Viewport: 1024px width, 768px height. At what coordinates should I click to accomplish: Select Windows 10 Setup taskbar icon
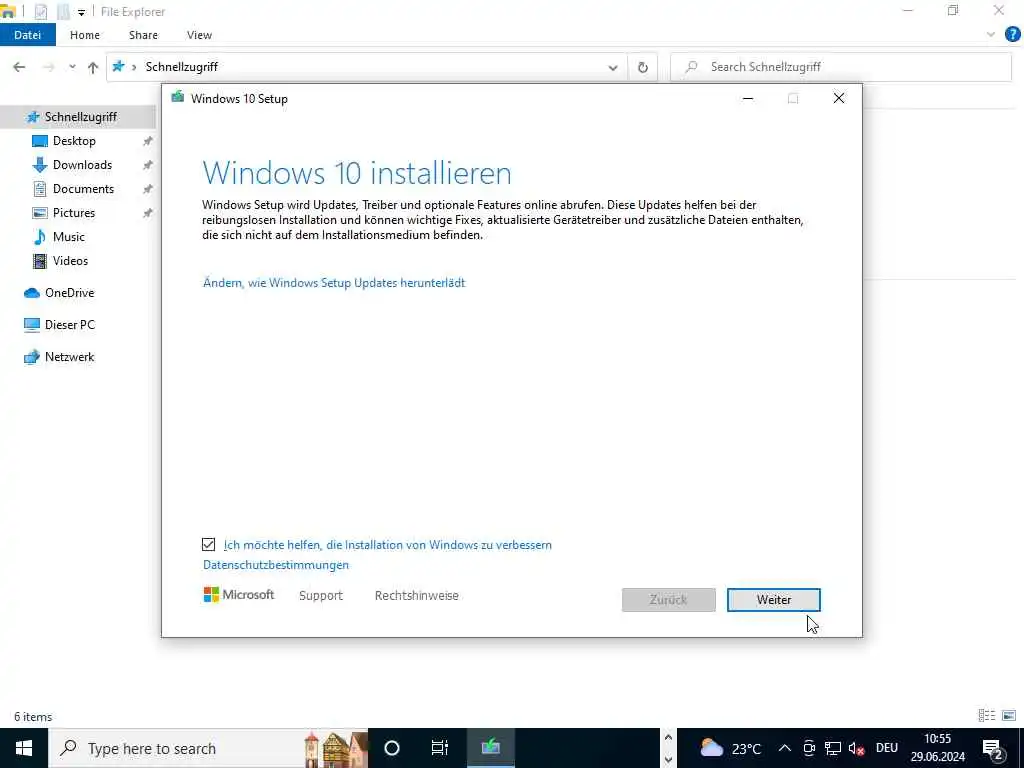[490, 748]
